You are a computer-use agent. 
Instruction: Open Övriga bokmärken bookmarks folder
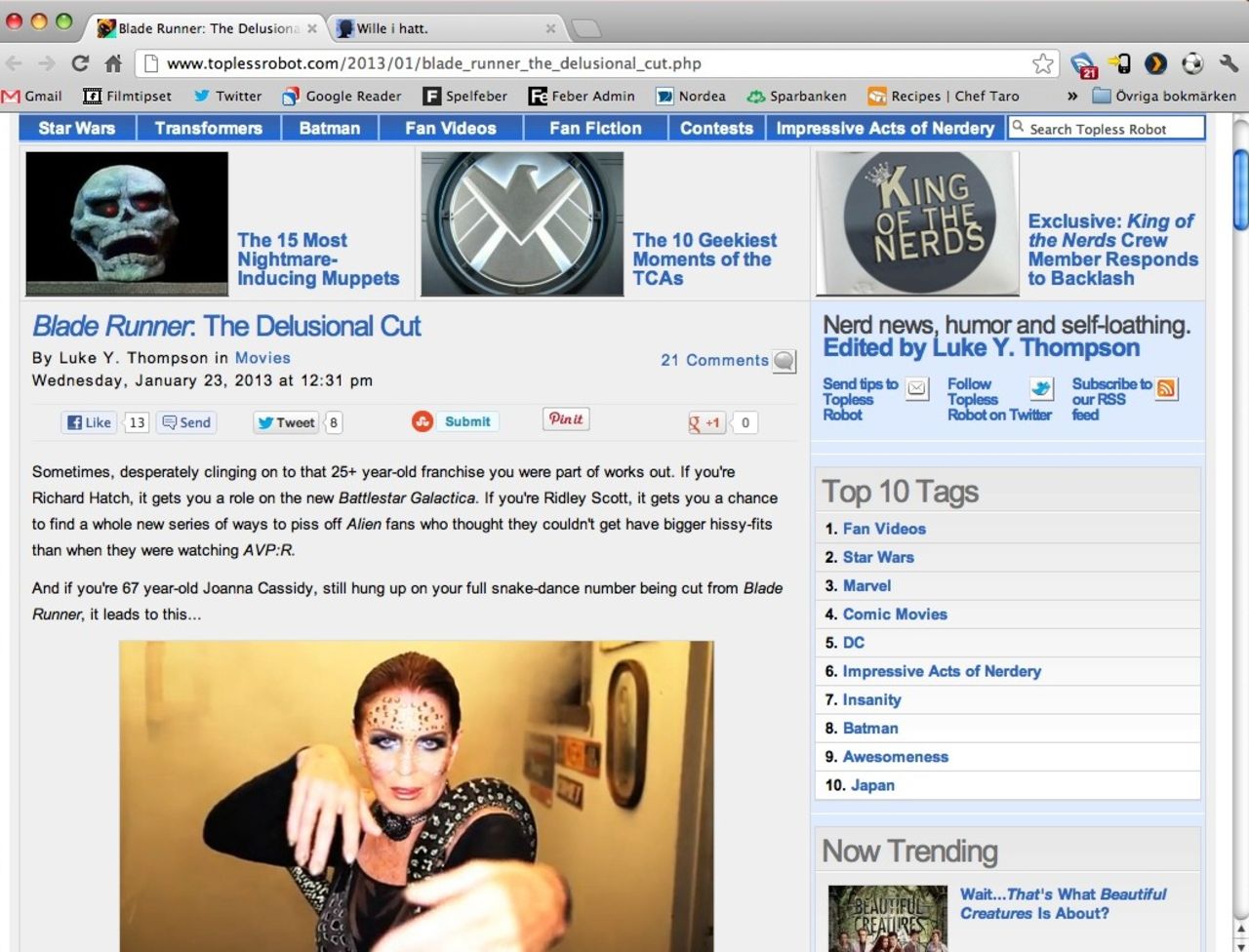[1164, 96]
